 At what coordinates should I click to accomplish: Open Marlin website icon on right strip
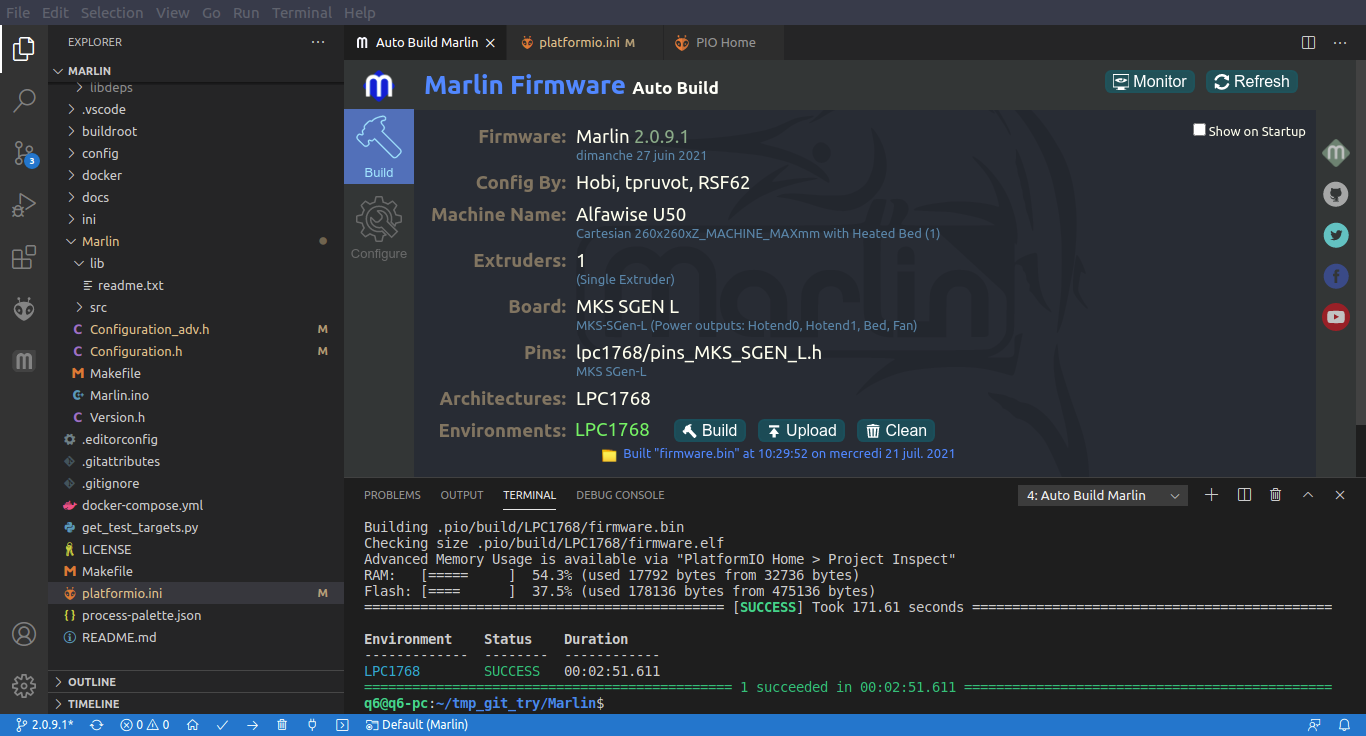(1336, 154)
